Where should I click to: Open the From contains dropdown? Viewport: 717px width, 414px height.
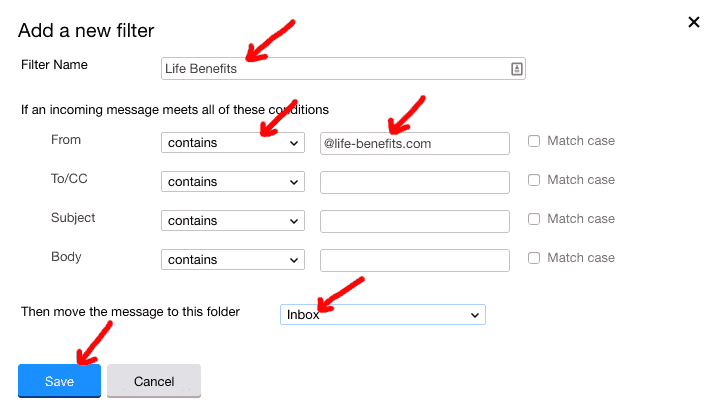pos(233,143)
